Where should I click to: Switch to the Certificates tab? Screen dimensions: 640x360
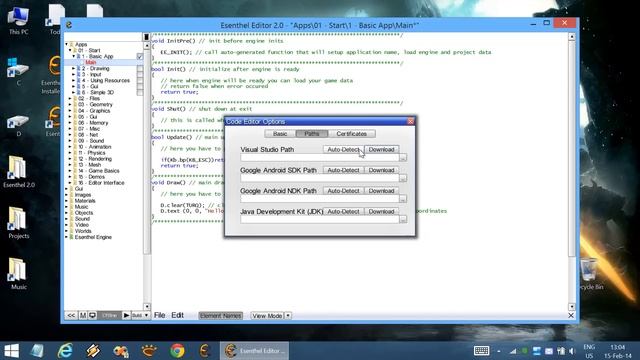[351, 134]
